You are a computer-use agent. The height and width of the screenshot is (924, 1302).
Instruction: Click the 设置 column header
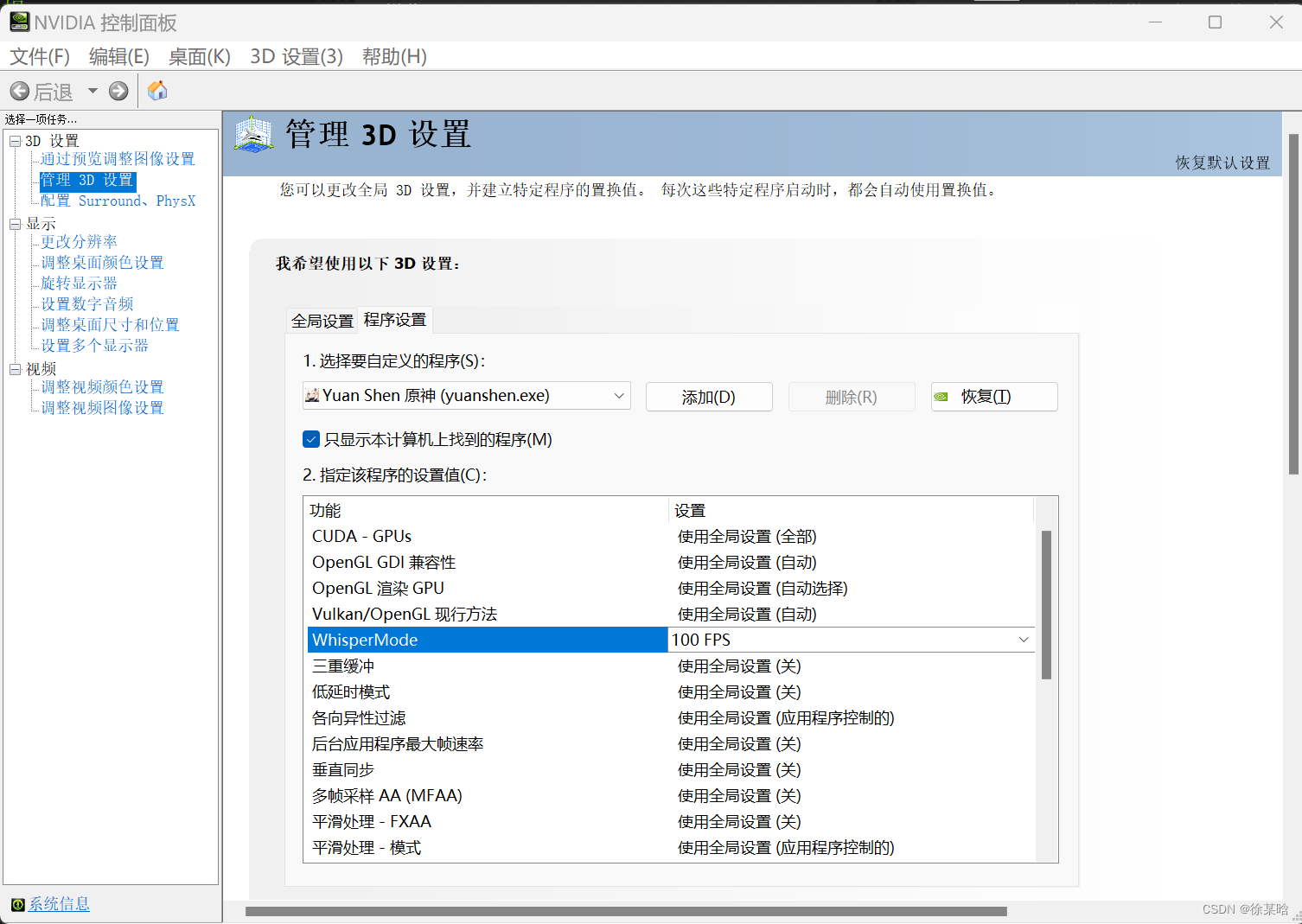(852, 510)
